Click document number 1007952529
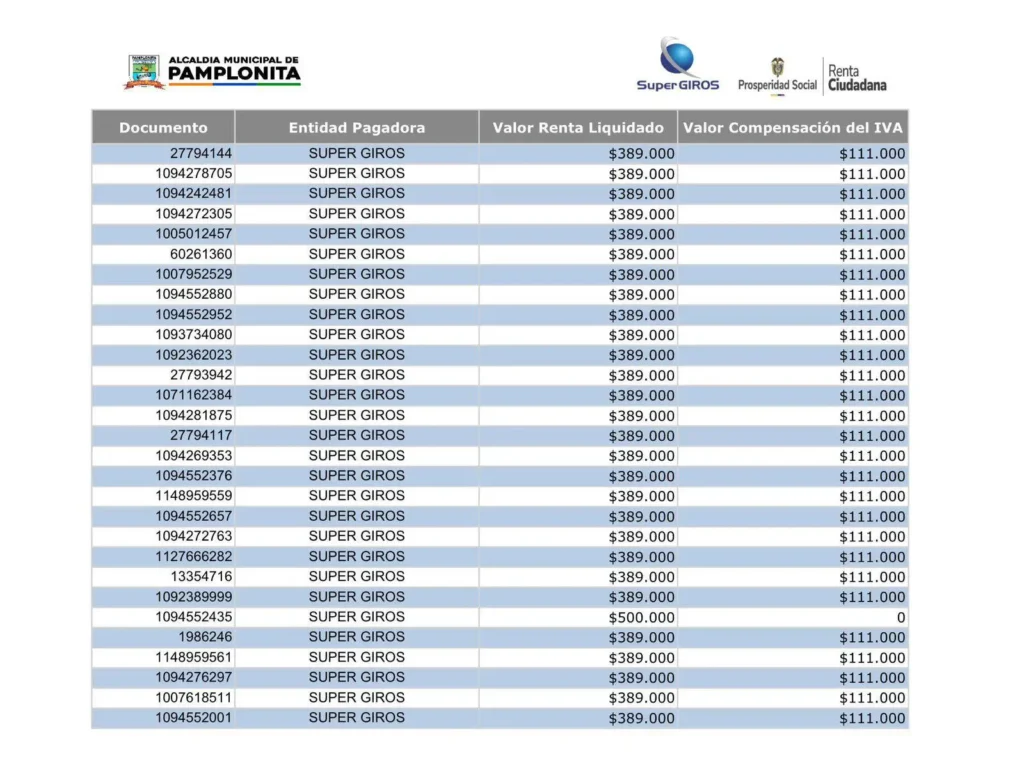This screenshot has width=1024, height=764. coord(193,274)
